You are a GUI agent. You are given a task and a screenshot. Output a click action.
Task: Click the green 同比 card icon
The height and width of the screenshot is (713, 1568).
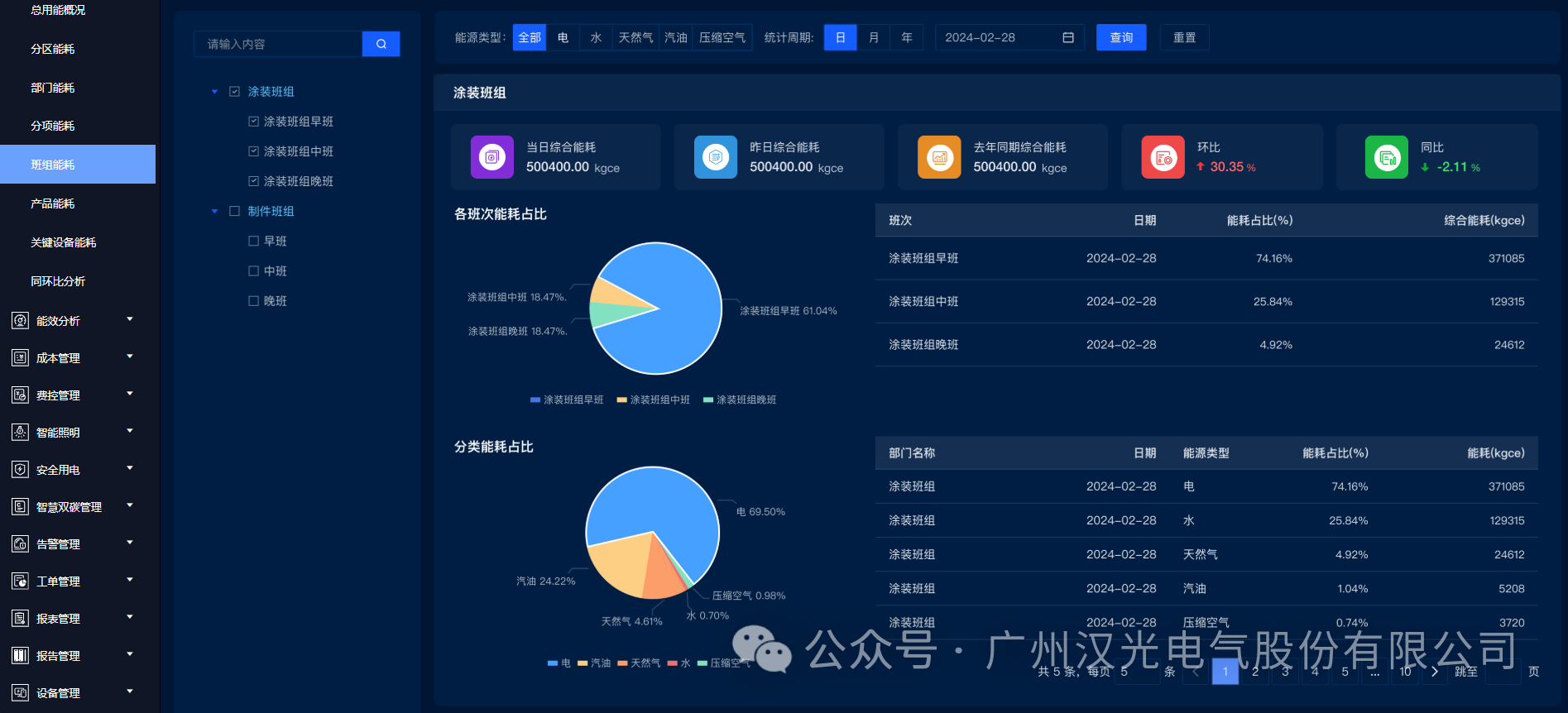(x=1386, y=157)
